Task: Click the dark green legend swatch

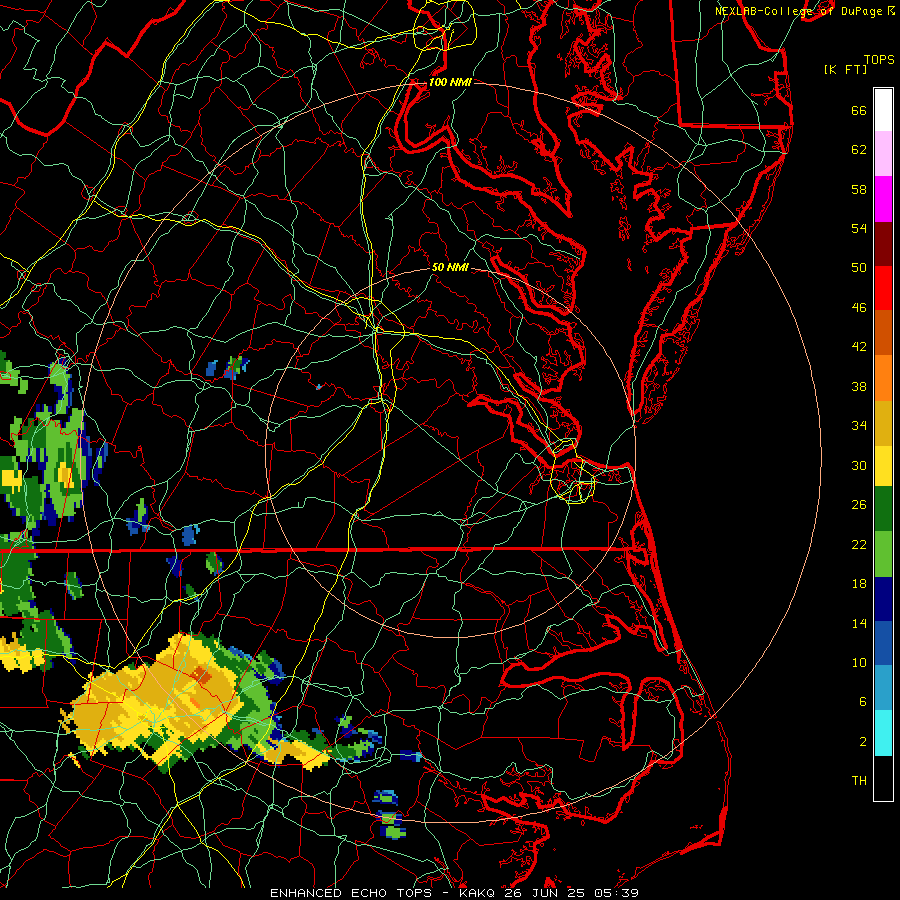Action: [x=883, y=509]
